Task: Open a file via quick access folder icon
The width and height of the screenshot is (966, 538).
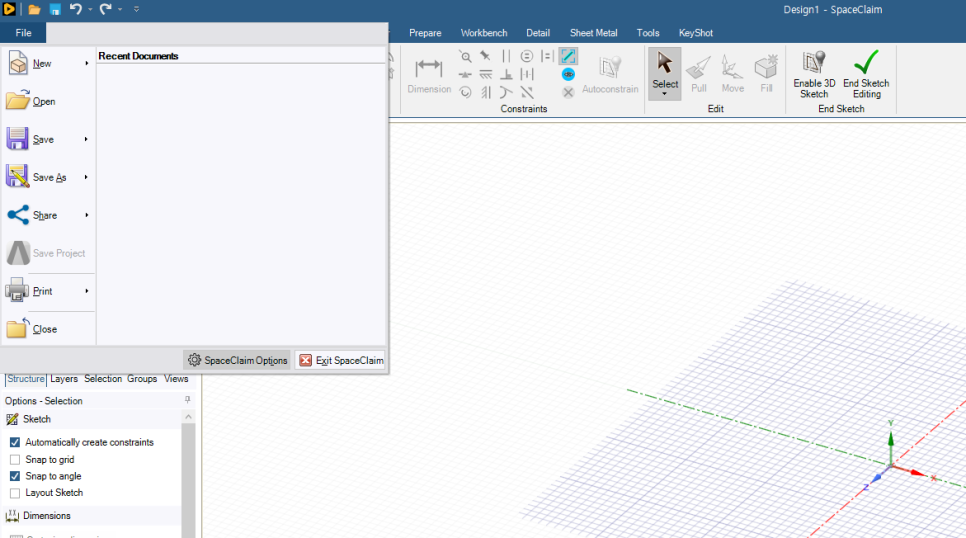Action: coord(34,10)
